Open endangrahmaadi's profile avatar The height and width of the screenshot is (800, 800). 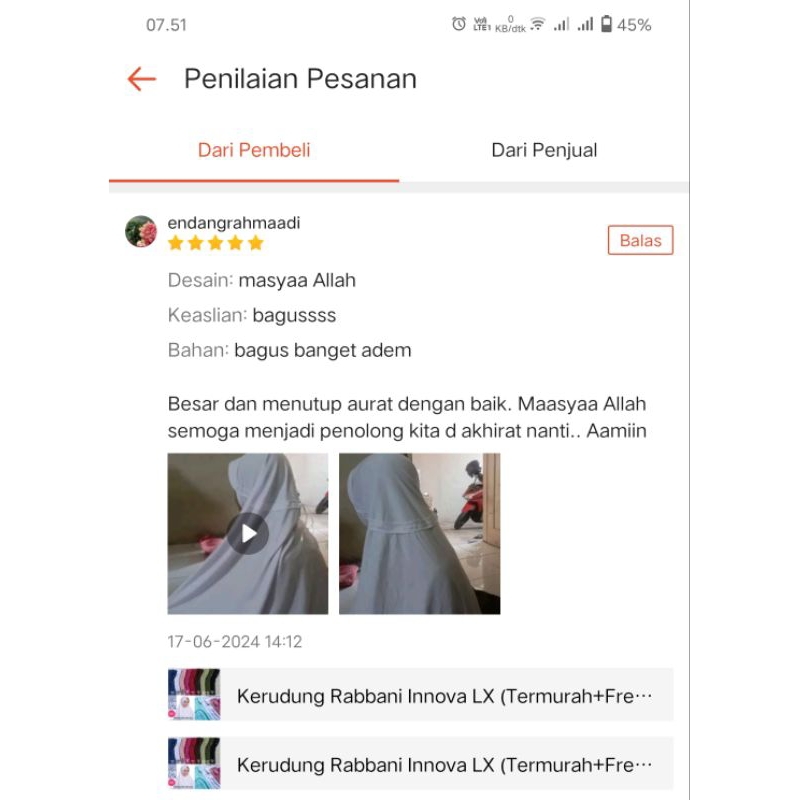tap(141, 231)
